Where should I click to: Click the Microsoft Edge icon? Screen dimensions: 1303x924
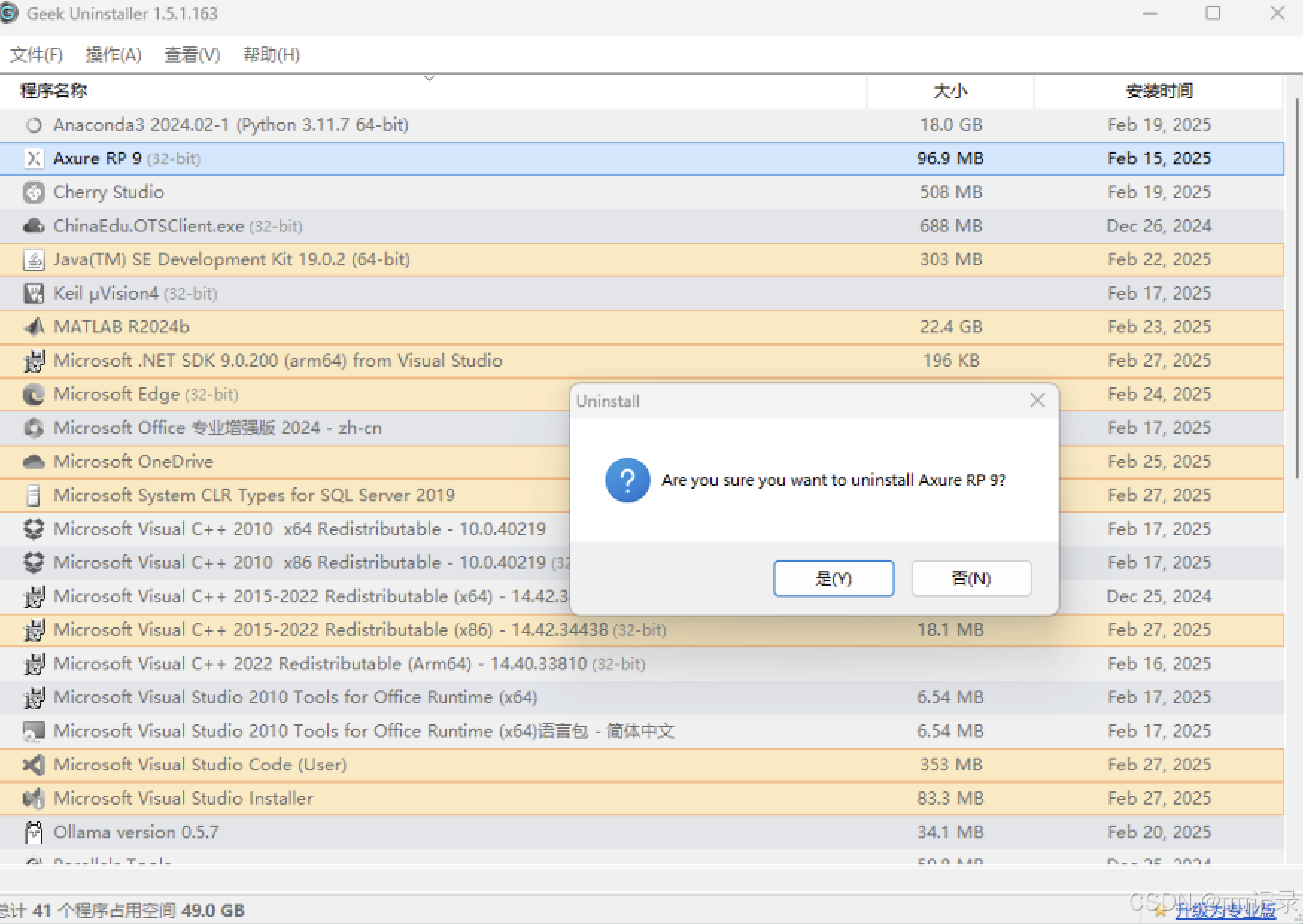[34, 394]
